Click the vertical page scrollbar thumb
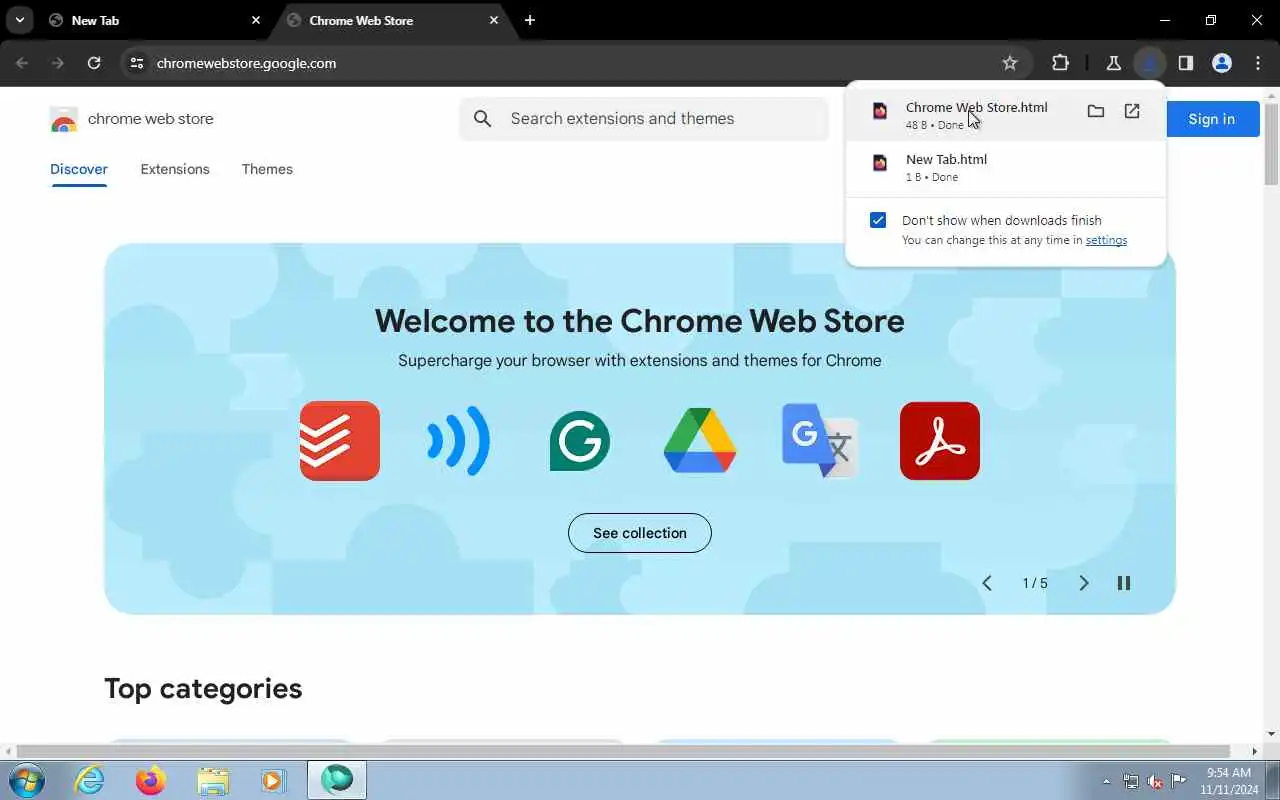Screen dimensions: 1280x800 [1271, 143]
